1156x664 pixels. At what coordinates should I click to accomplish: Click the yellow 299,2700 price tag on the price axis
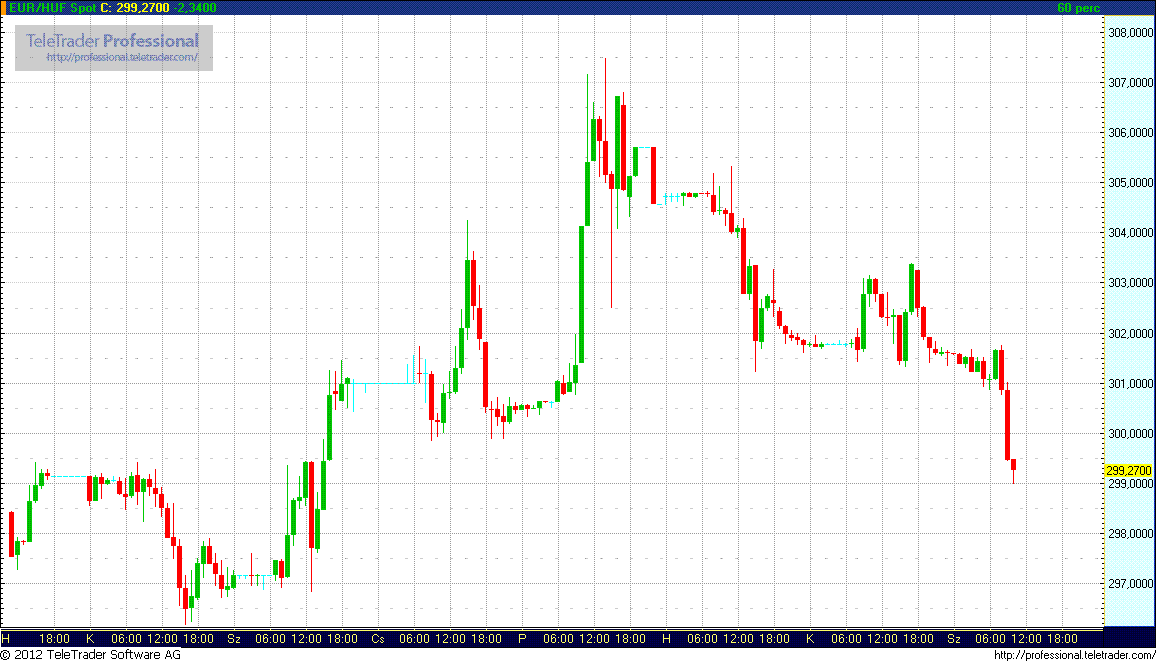click(x=1129, y=470)
